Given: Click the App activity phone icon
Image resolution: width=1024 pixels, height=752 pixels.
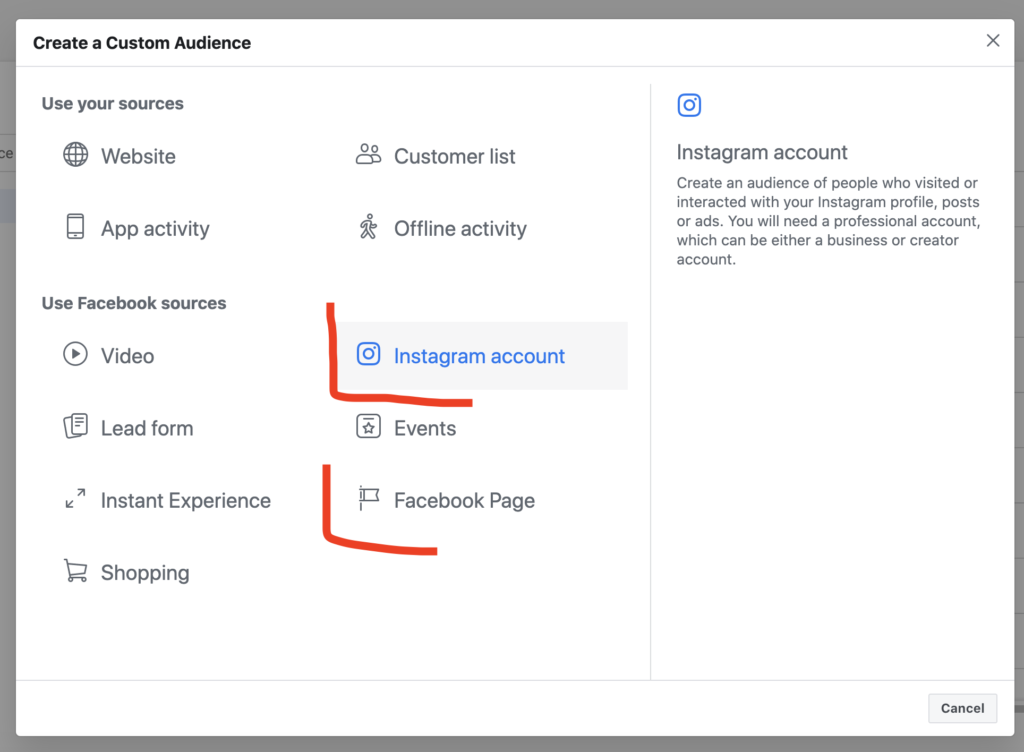Looking at the screenshot, I should pyautogui.click(x=75, y=227).
